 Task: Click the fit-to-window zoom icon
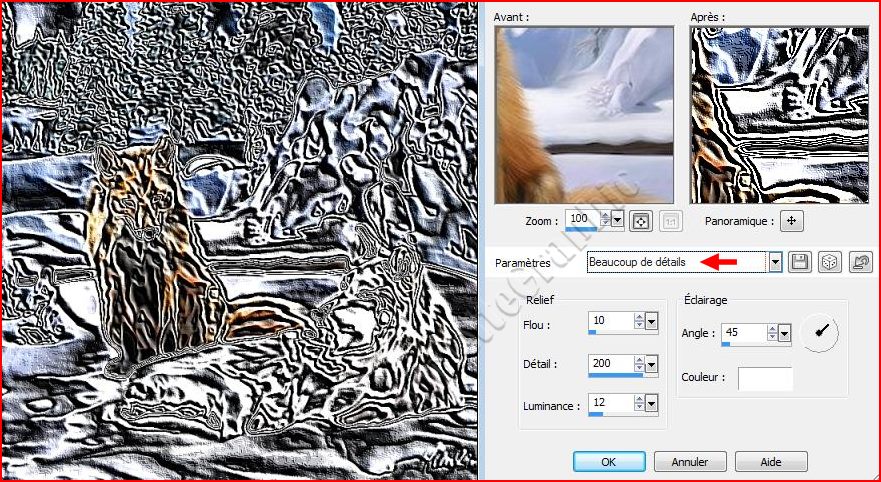pos(639,220)
